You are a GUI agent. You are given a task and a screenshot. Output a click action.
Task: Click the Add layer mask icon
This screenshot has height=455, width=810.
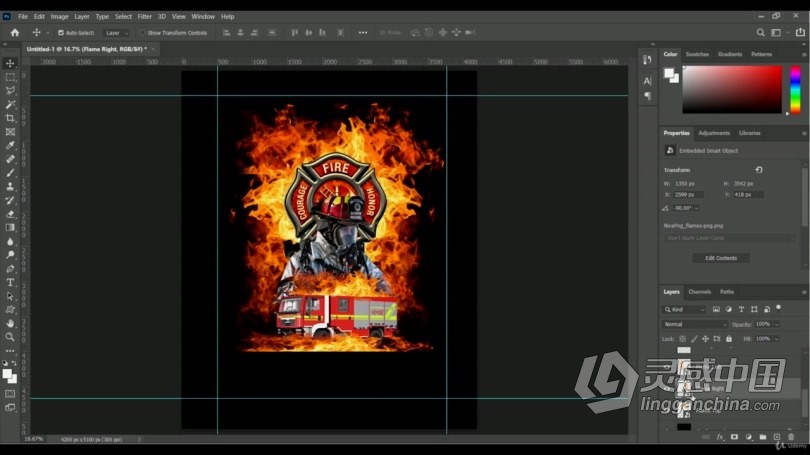[734, 437]
